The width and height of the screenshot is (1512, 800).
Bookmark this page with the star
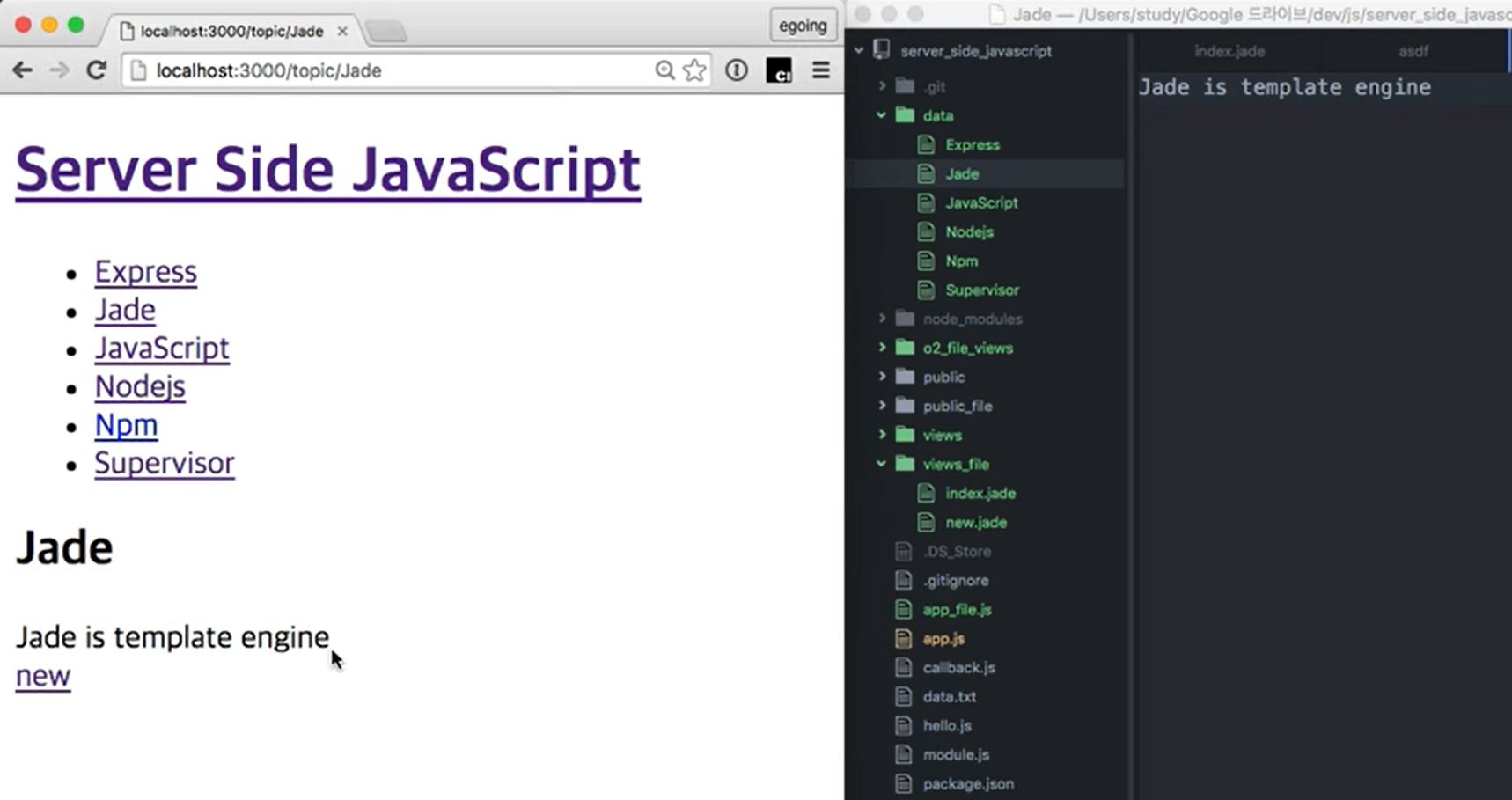coord(694,70)
